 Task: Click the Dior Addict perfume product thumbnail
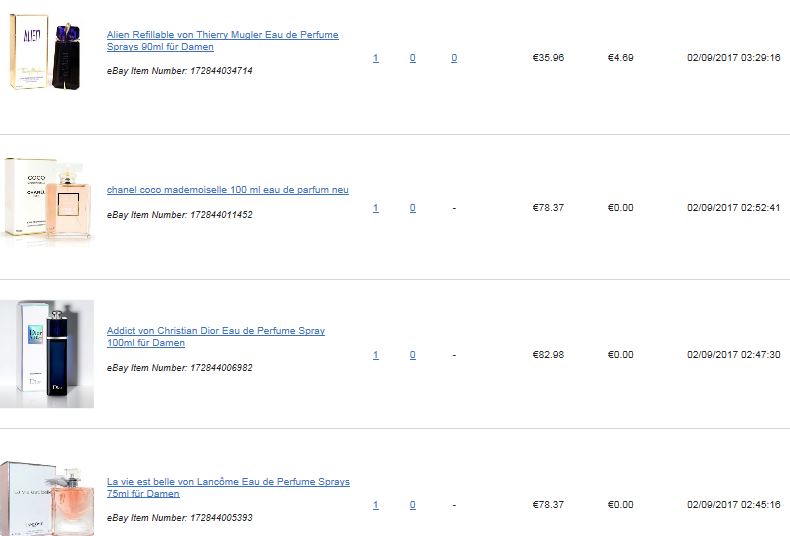(x=47, y=354)
